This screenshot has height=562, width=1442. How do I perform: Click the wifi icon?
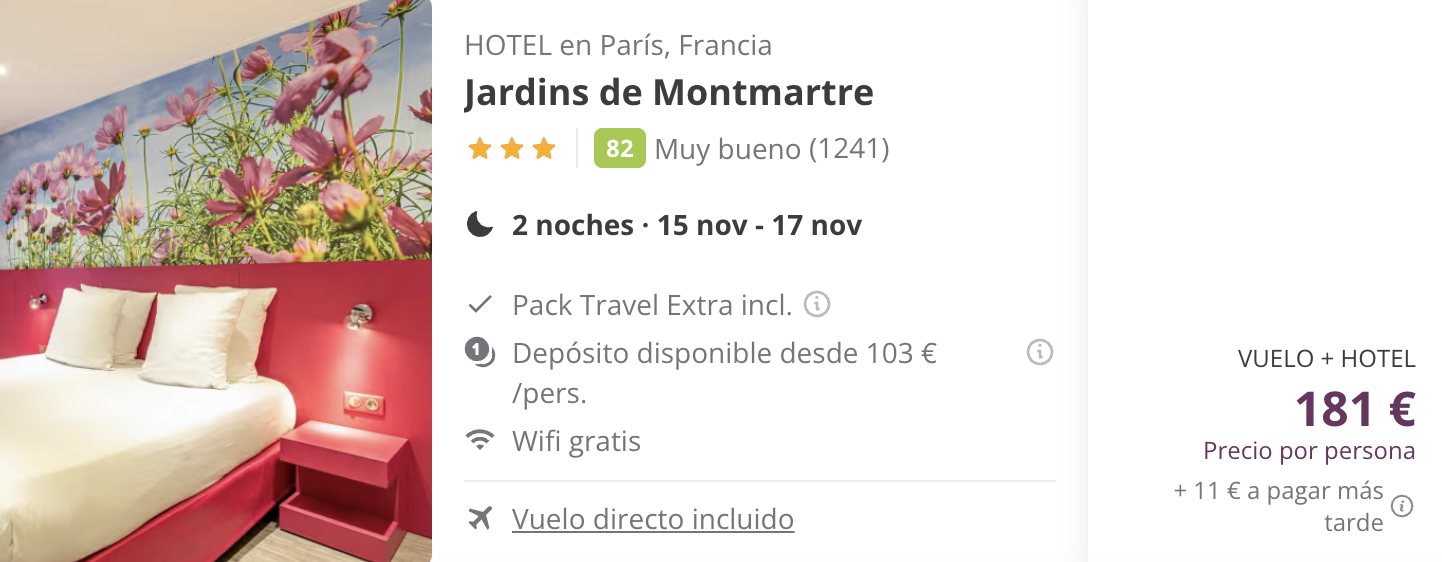[x=480, y=441]
